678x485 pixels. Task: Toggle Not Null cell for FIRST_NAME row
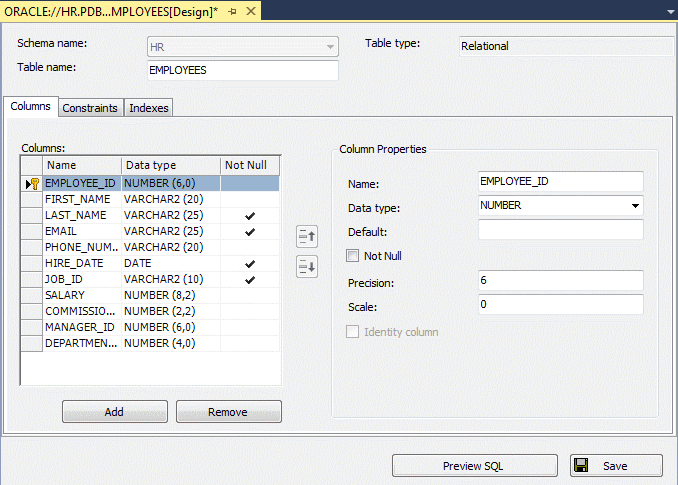(x=250, y=200)
